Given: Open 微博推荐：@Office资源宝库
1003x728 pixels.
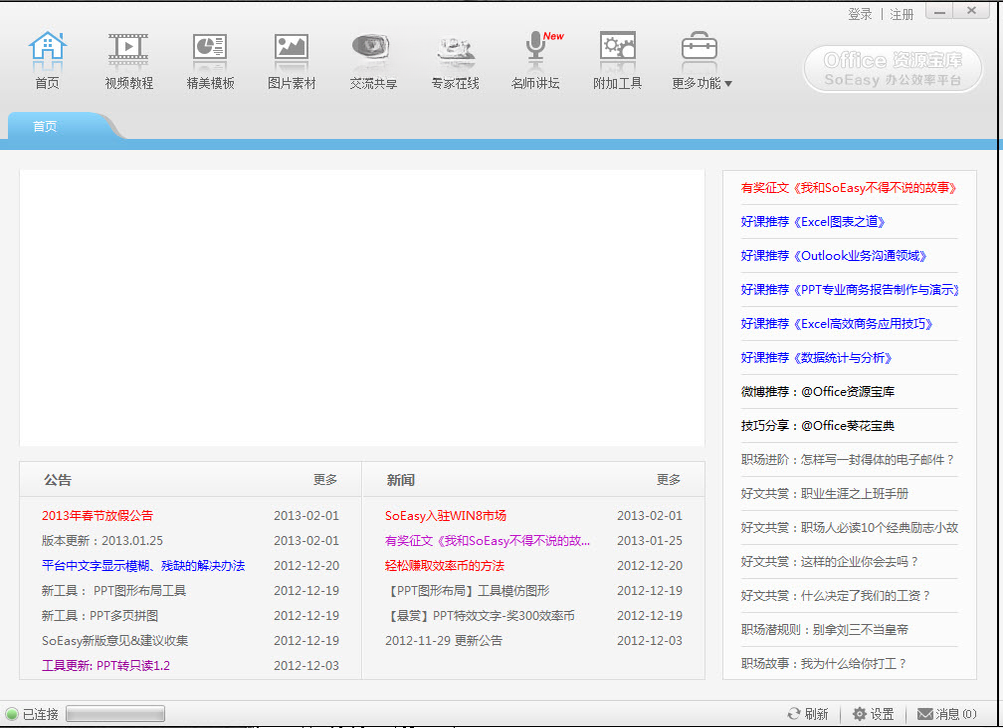Looking at the screenshot, I should (818, 391).
